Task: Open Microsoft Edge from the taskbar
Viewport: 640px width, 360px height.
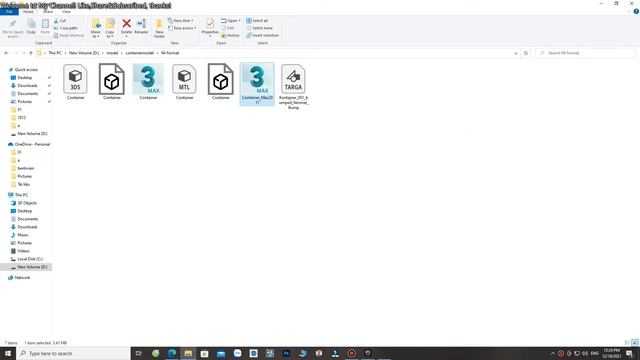Action: click(x=172, y=353)
